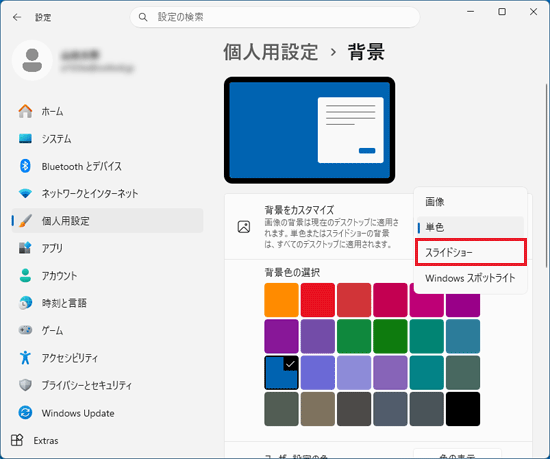Viewport: 550px width, 459px height.
Task: Pick the black background color swatch
Action: pos(463,409)
